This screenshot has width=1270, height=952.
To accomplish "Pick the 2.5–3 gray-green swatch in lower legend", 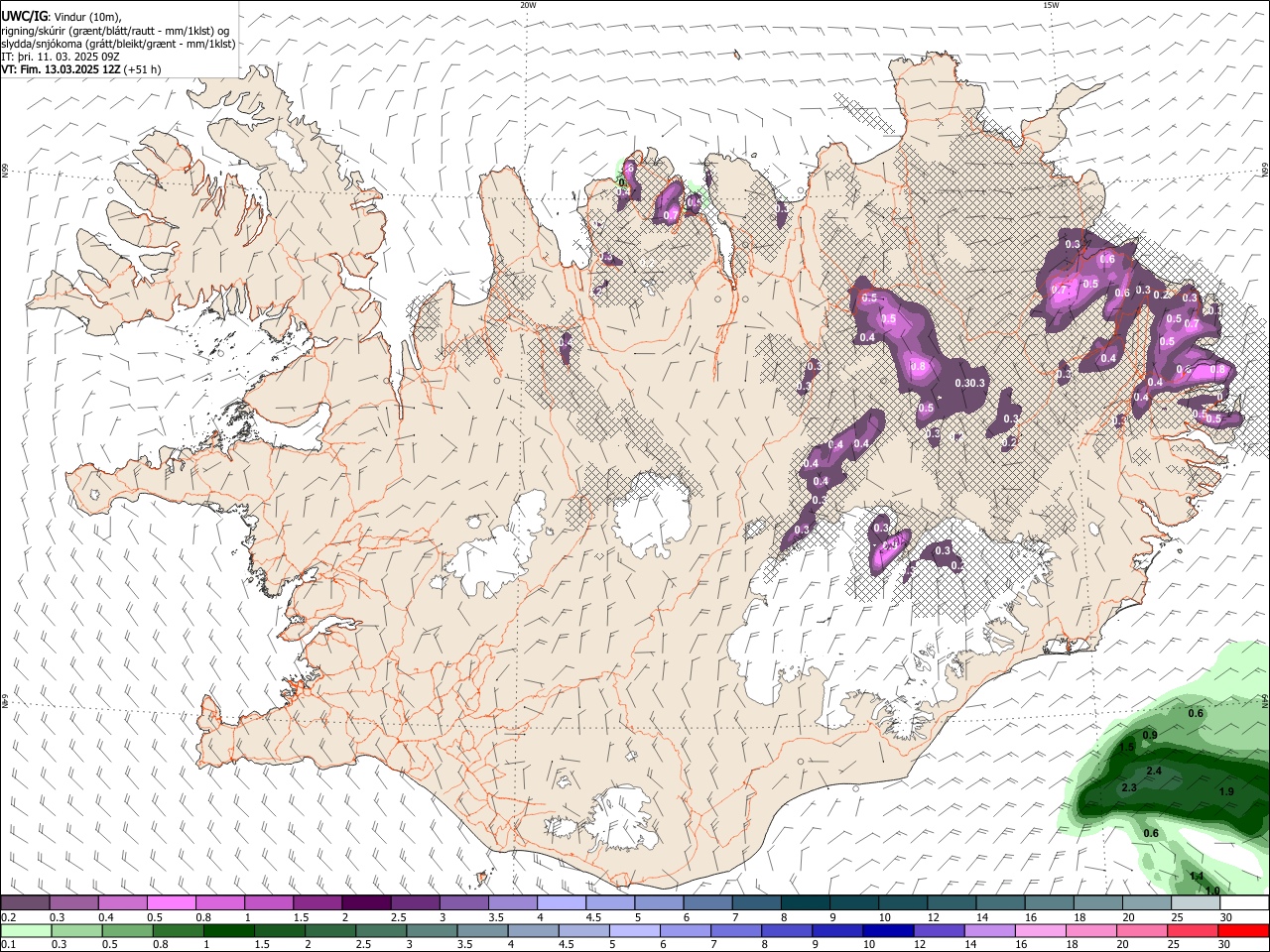I will 381,931.
